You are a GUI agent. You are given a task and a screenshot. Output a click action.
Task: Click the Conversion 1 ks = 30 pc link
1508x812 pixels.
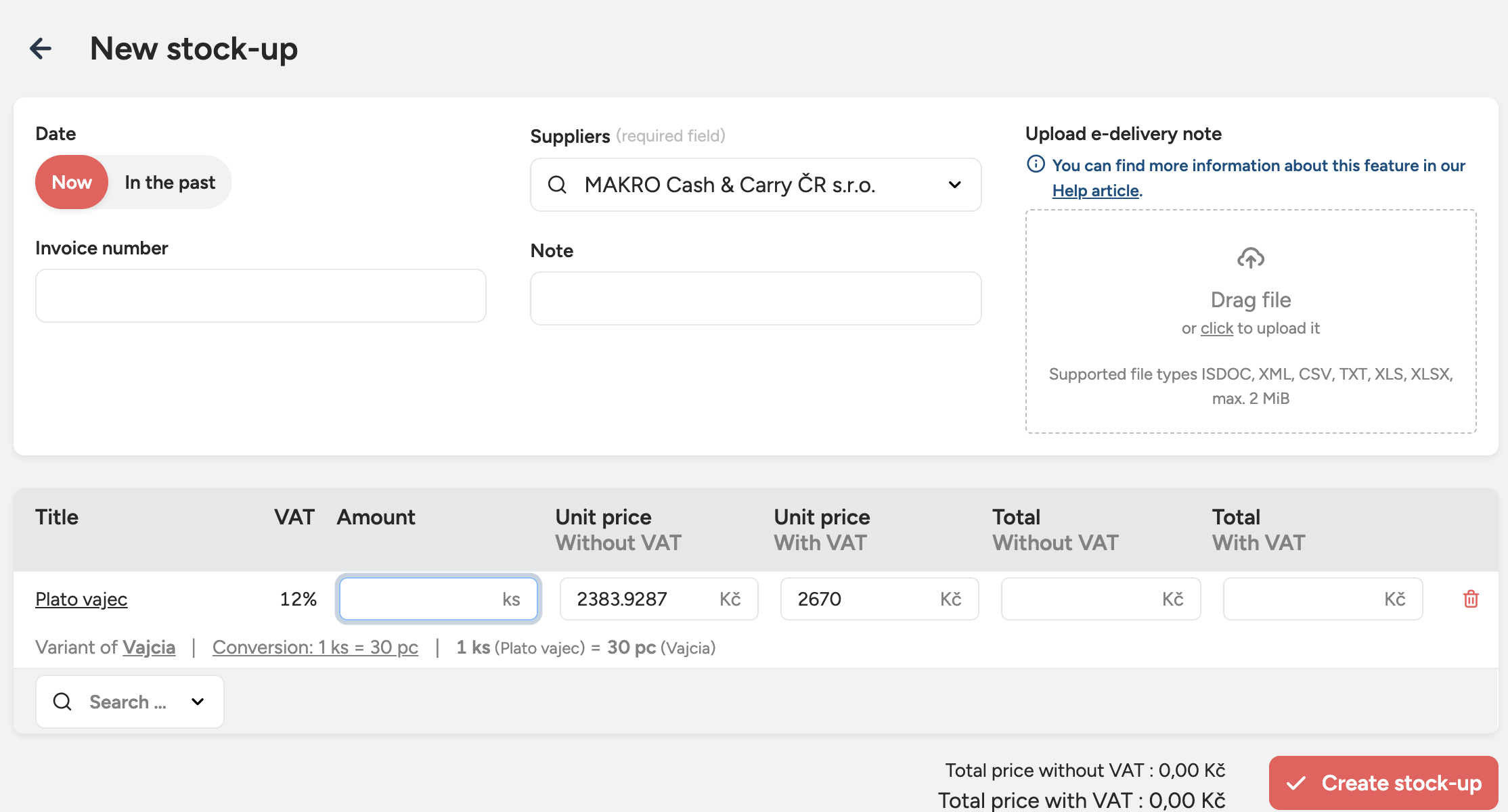tap(315, 648)
